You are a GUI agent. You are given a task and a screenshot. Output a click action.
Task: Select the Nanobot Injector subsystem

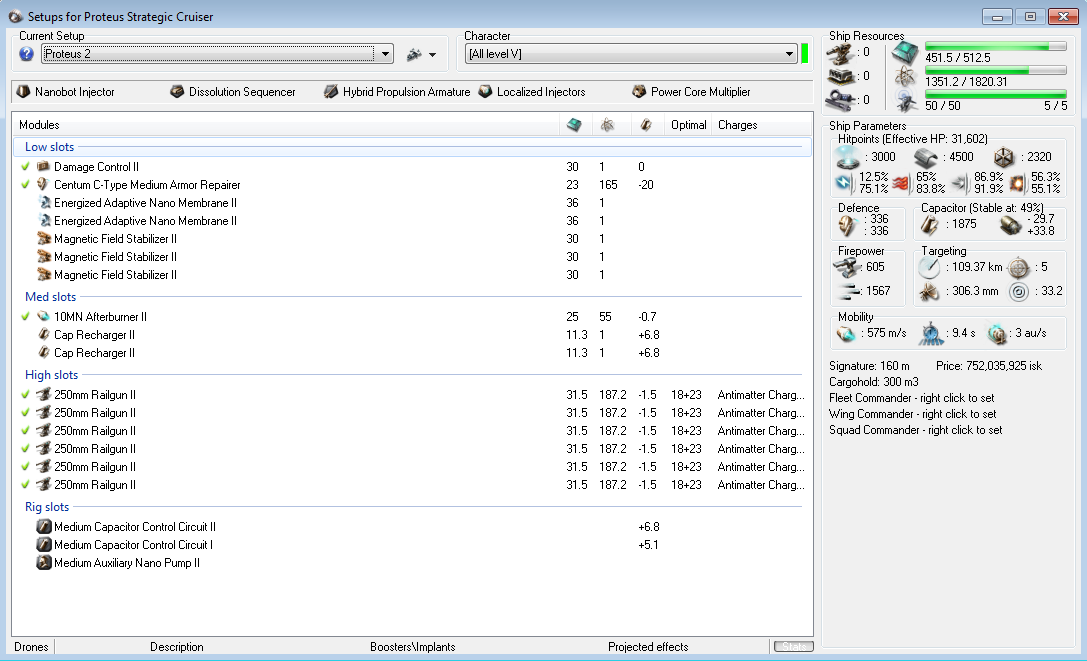point(66,92)
